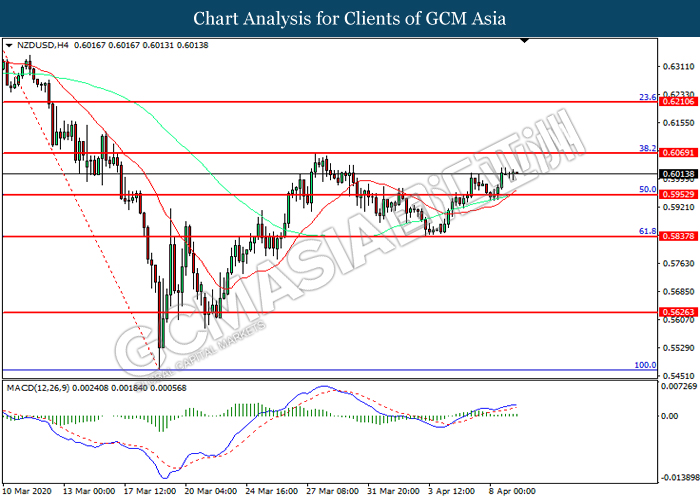Click the Chart Analysis for Clients header
The height and width of the screenshot is (500, 700).
click(350, 19)
